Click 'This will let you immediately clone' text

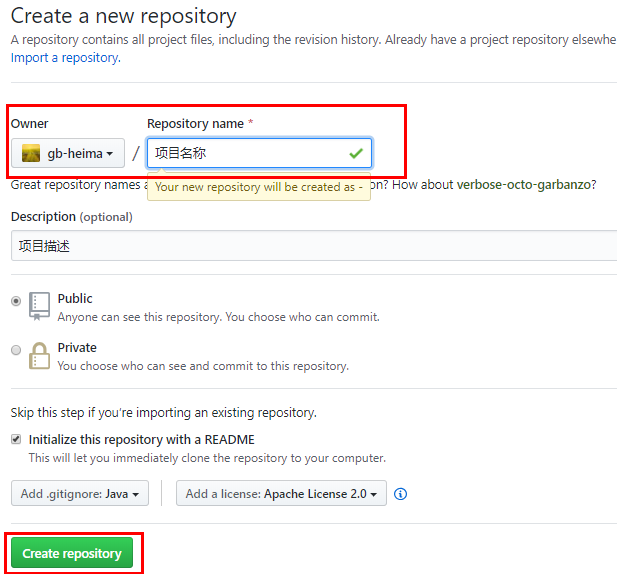[207, 458]
